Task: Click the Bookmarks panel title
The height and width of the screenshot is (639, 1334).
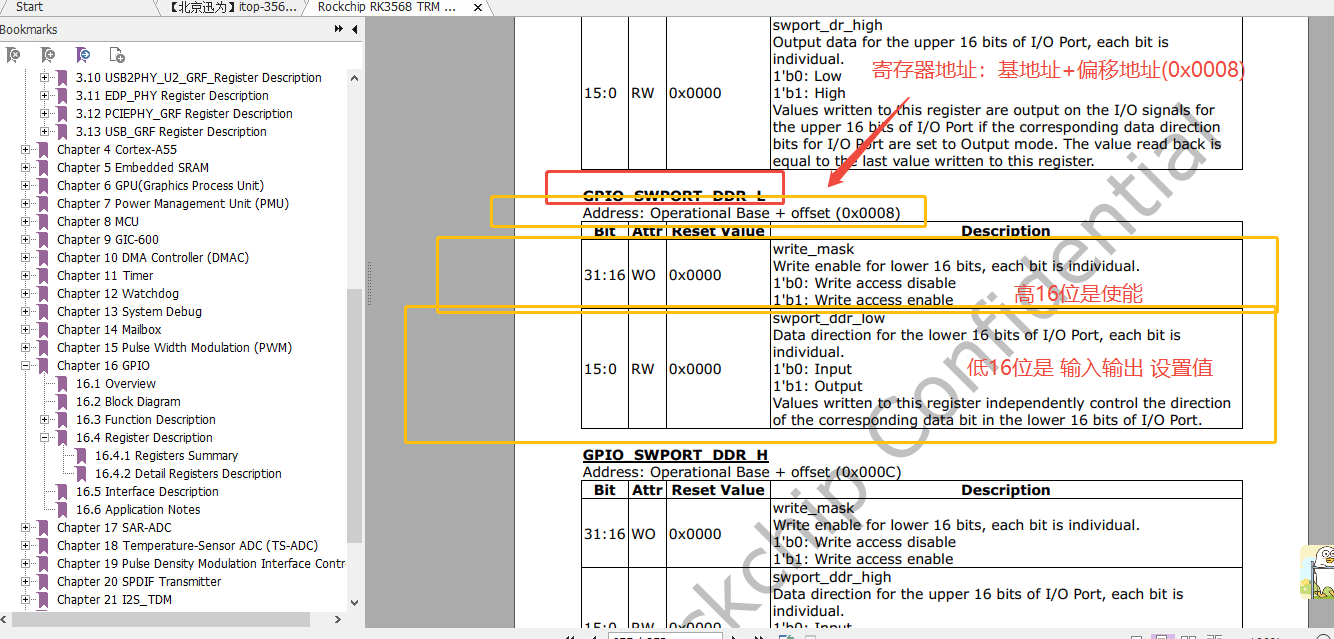Action: 29,30
